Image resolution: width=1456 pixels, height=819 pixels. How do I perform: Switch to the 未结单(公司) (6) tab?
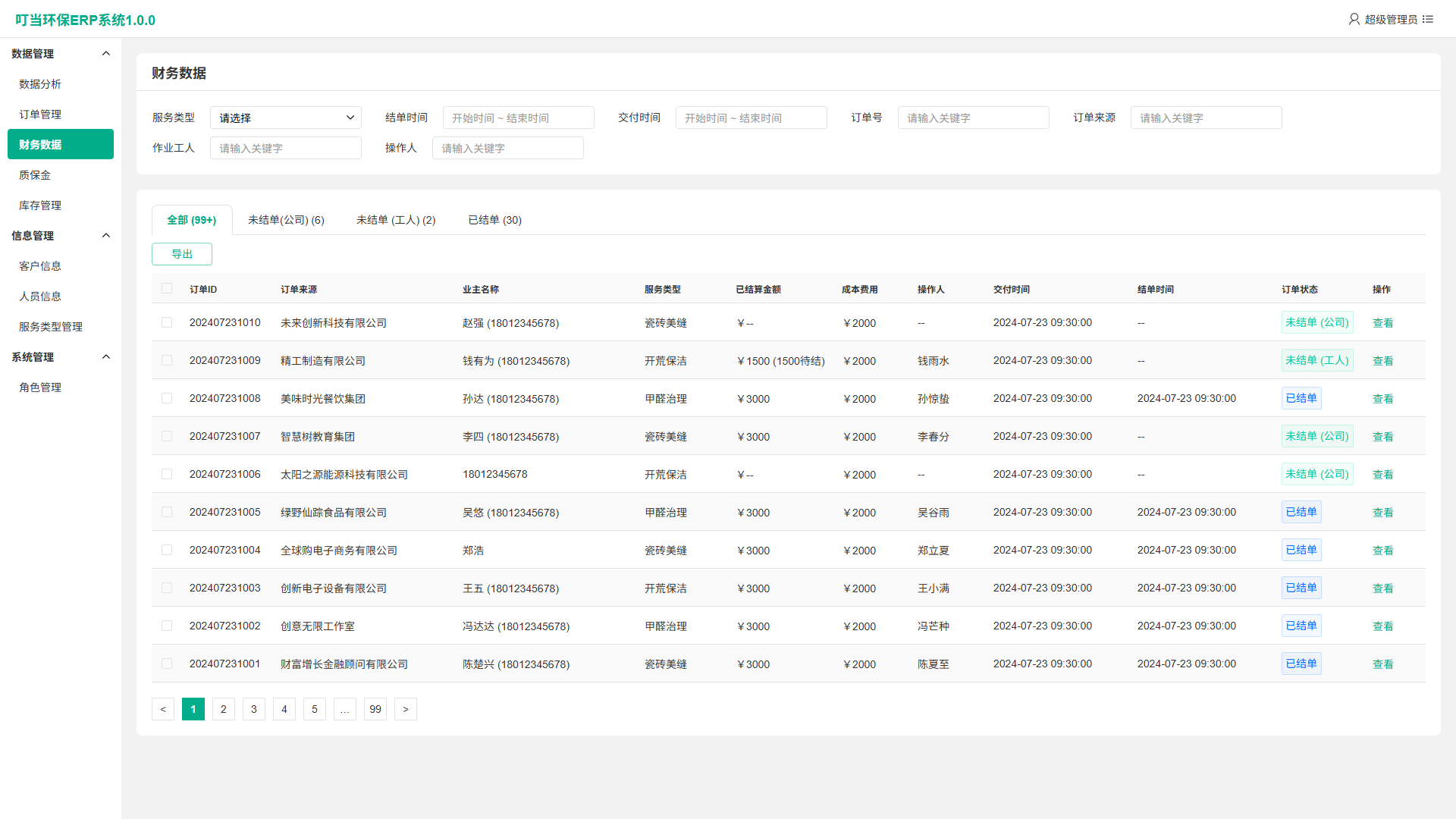(x=286, y=220)
